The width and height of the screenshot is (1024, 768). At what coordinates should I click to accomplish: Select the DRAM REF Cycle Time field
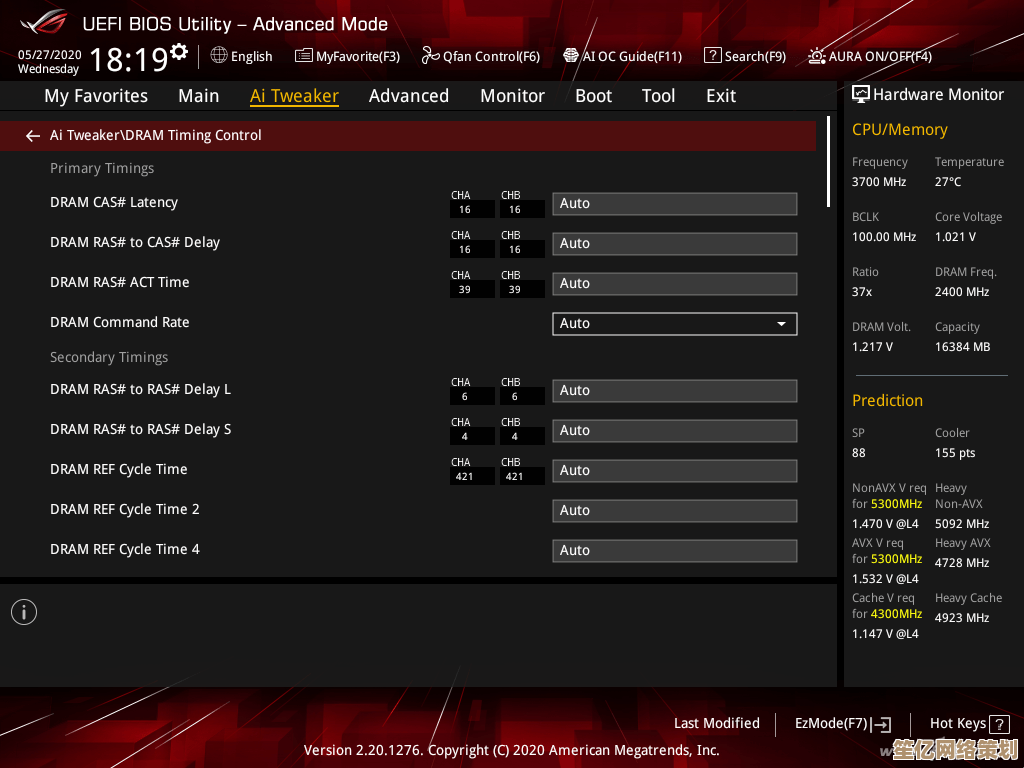pos(674,471)
